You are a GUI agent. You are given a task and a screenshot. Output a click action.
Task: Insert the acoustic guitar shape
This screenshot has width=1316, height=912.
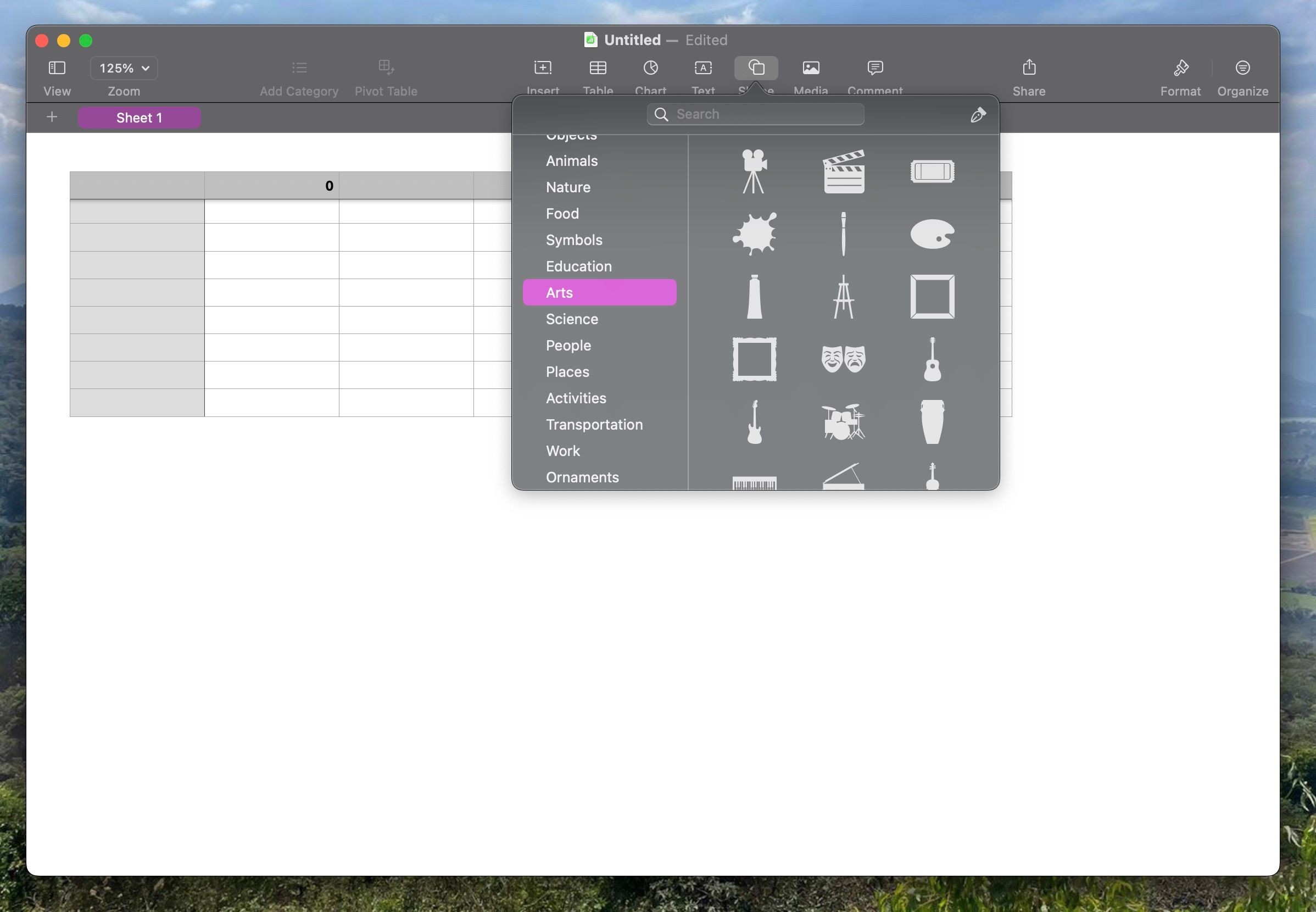(932, 359)
